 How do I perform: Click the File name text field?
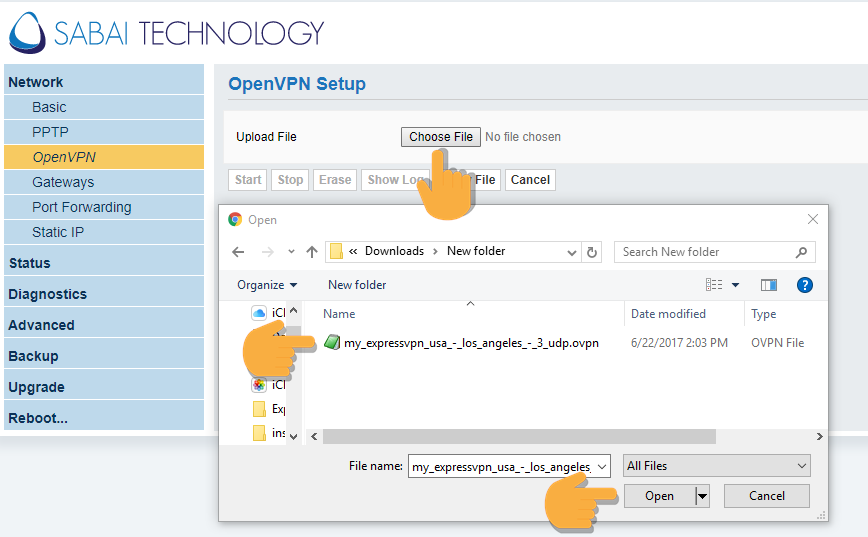tap(502, 467)
